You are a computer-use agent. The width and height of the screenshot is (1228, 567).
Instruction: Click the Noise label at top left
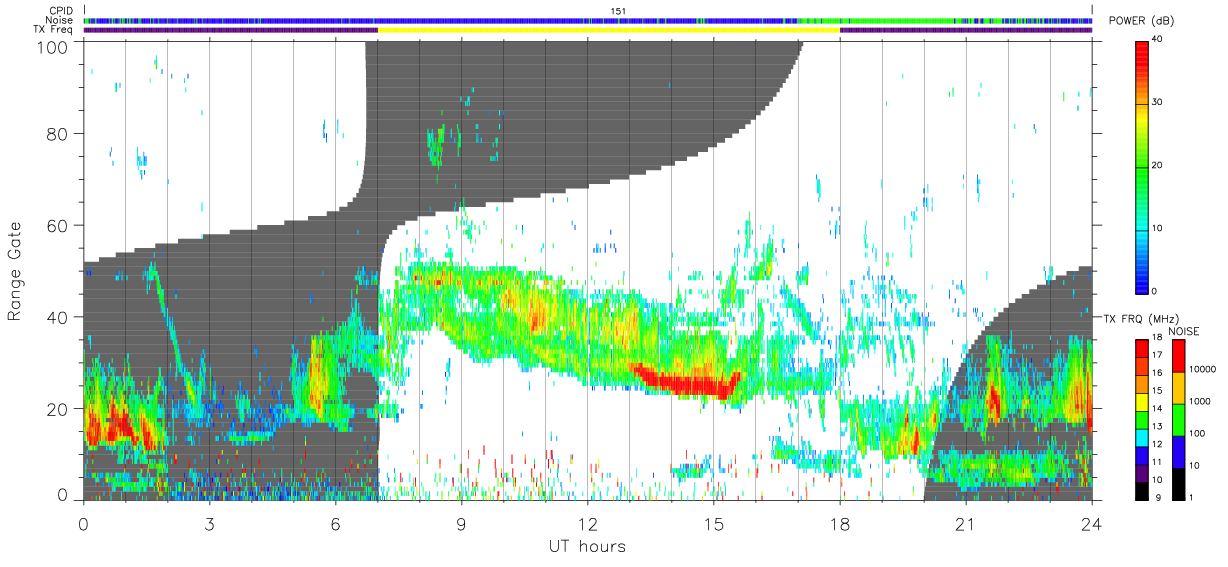pyautogui.click(x=59, y=20)
